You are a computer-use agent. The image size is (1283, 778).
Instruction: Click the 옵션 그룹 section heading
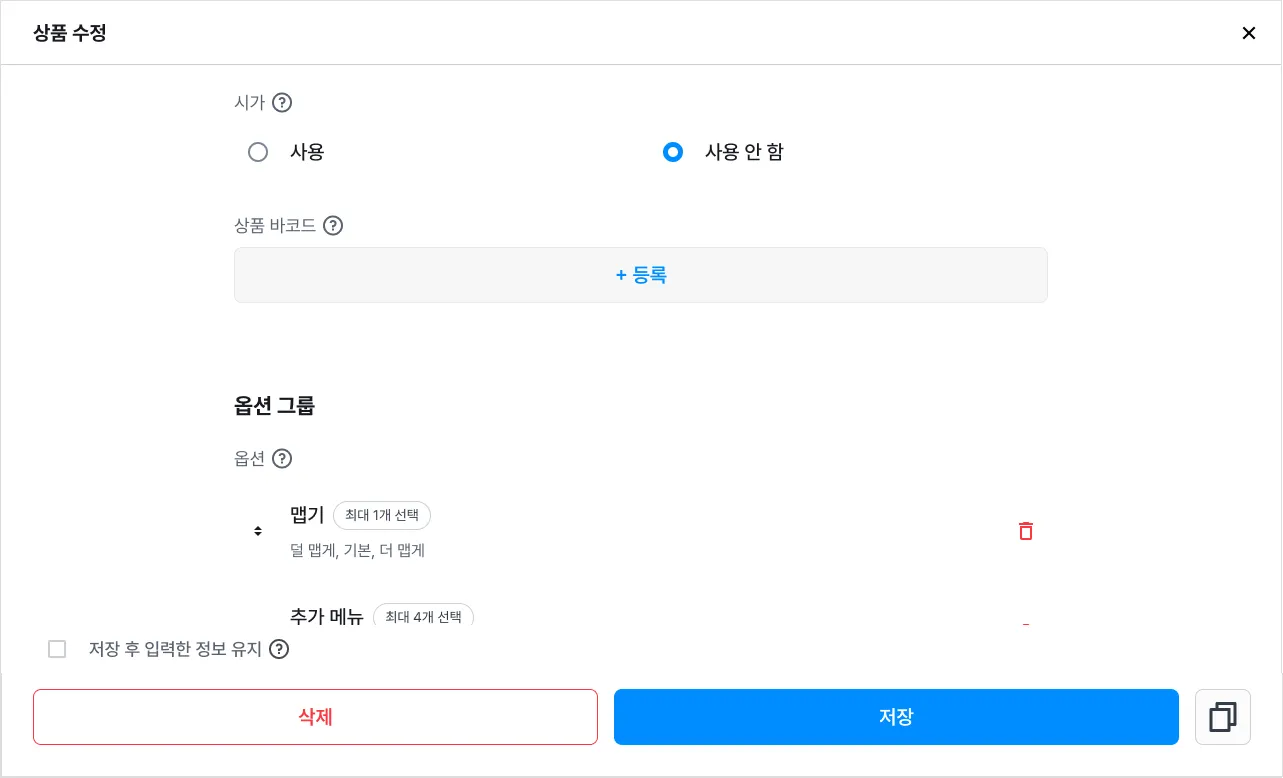point(274,406)
